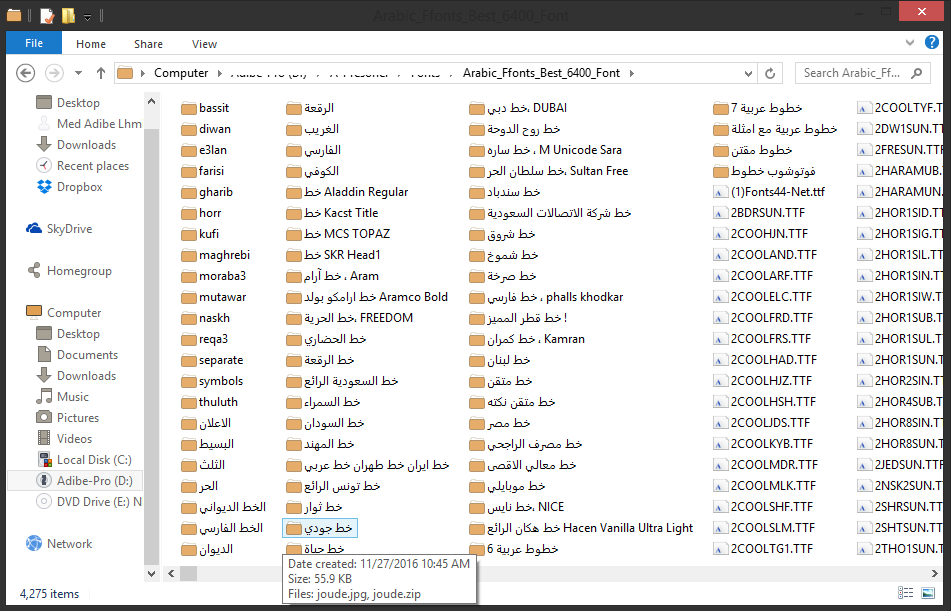Go up one folder level
Image resolution: width=951 pixels, height=611 pixels.
coord(101,73)
